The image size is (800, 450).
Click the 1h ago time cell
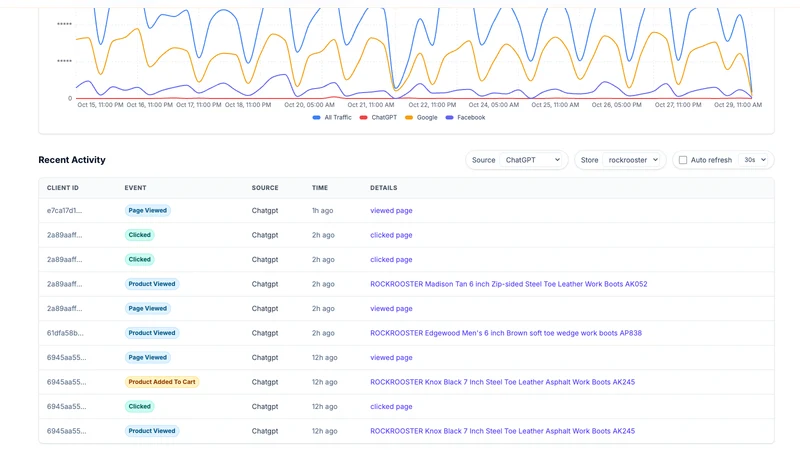(x=322, y=211)
